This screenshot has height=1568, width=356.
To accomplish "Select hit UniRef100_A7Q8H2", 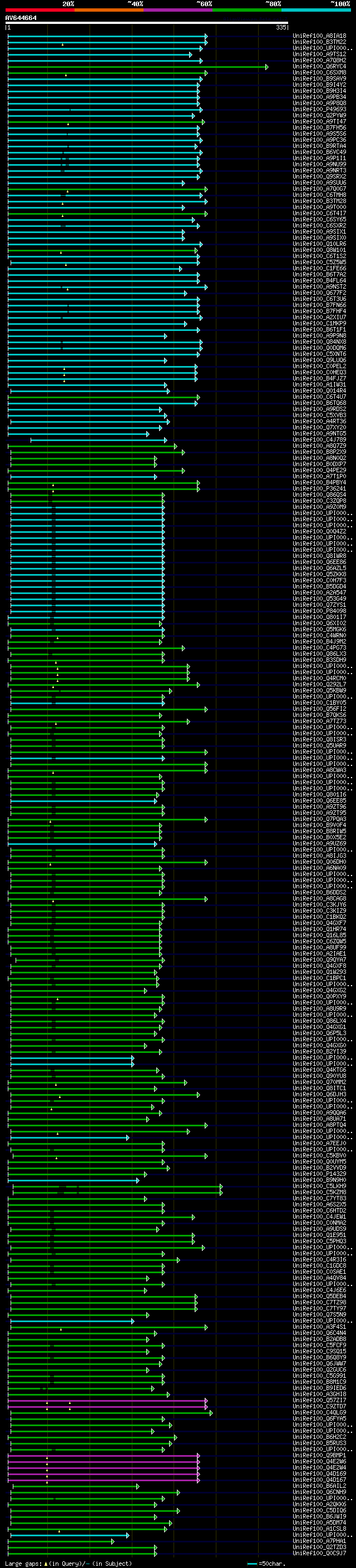I will click(319, 60).
